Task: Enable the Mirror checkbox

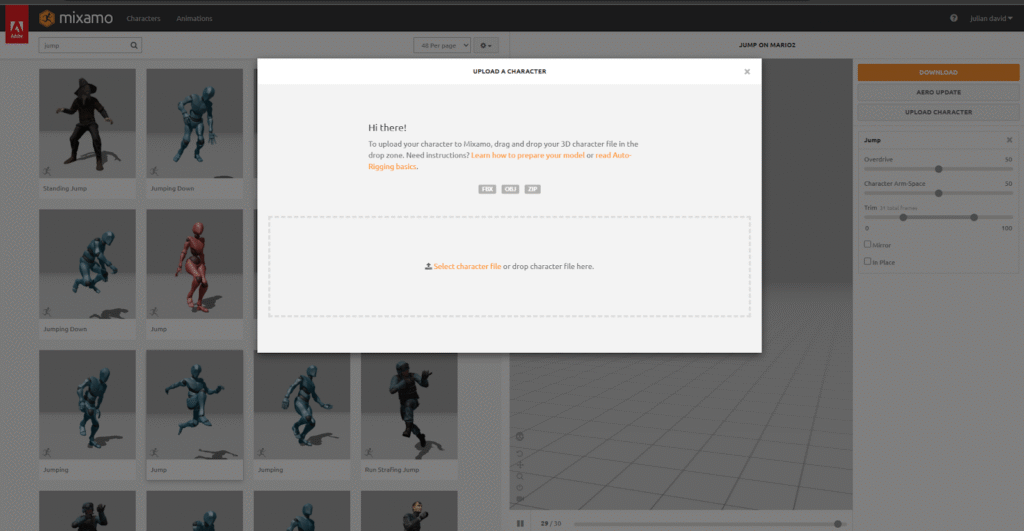Action: point(867,244)
